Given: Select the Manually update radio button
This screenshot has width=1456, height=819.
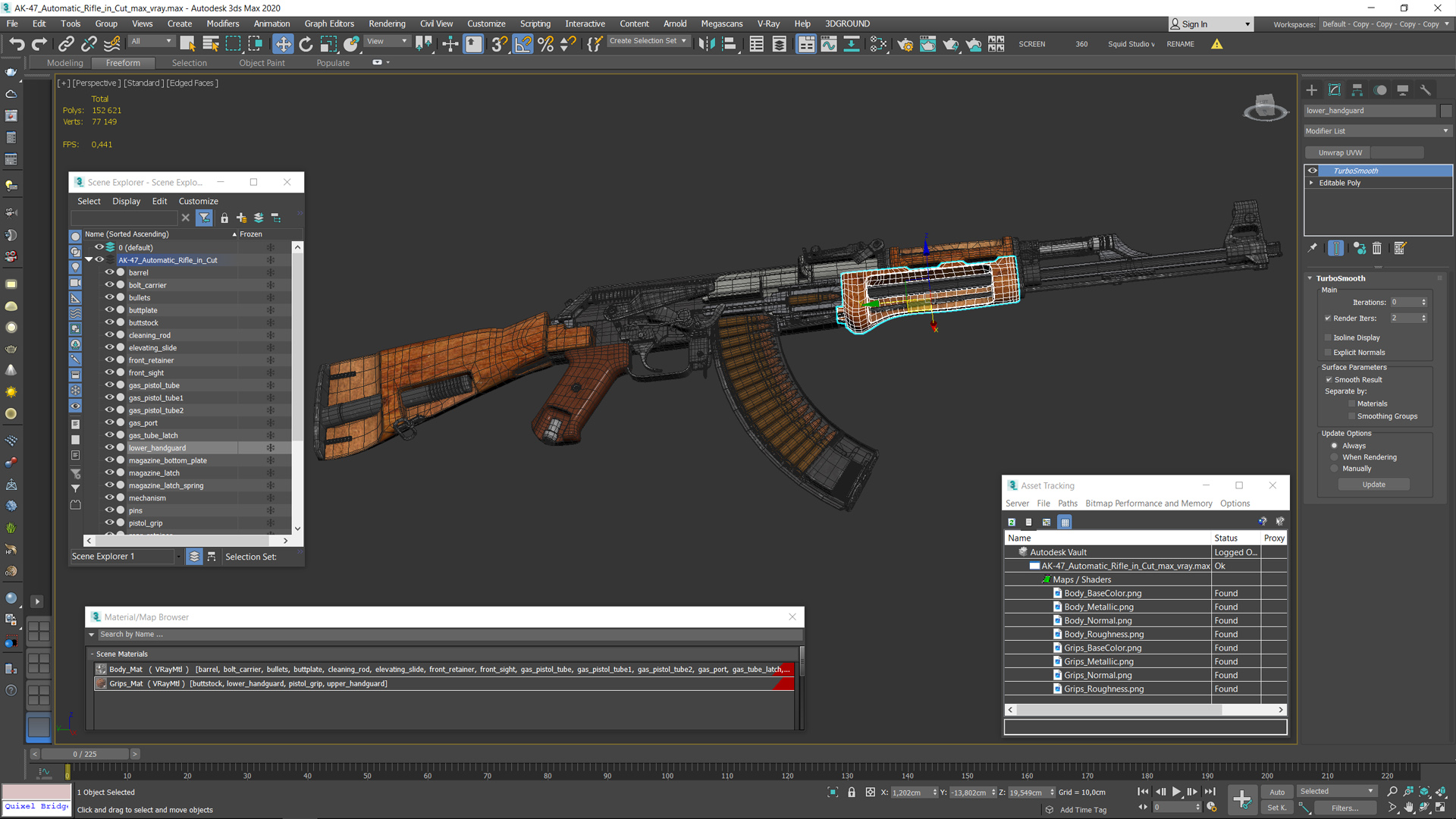Looking at the screenshot, I should [1335, 469].
